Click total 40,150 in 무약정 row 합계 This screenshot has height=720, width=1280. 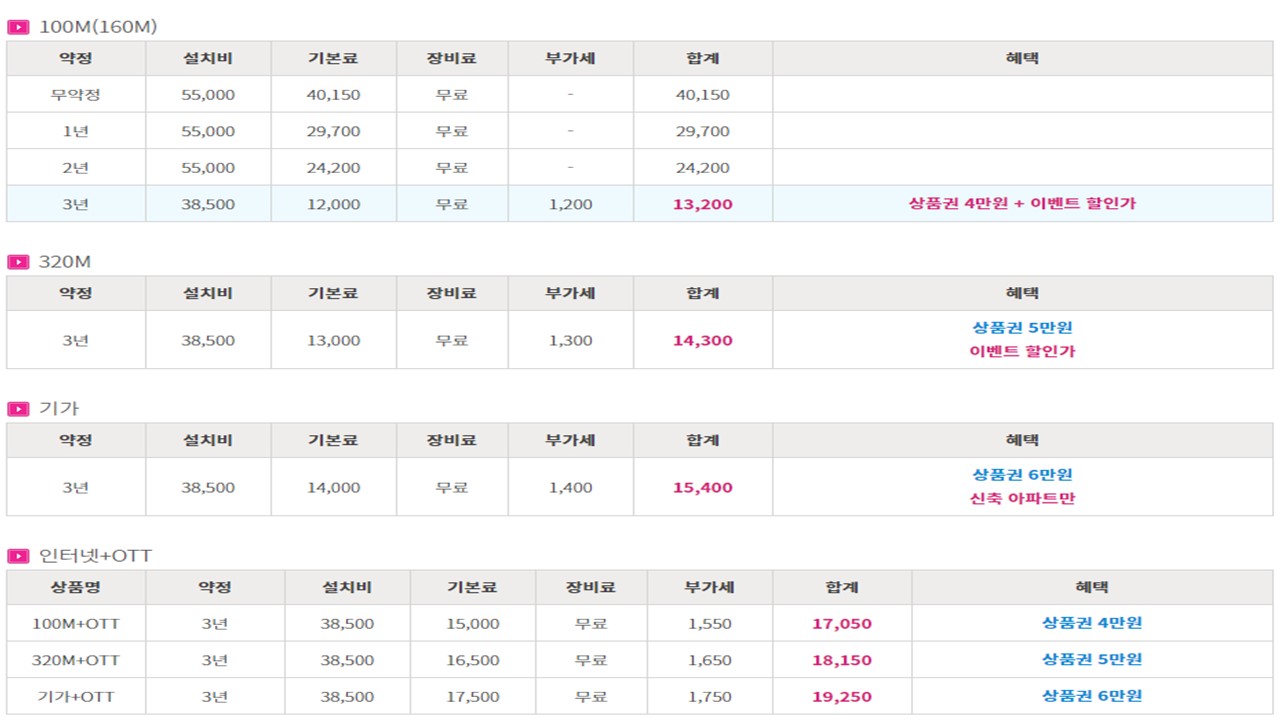[x=703, y=95]
